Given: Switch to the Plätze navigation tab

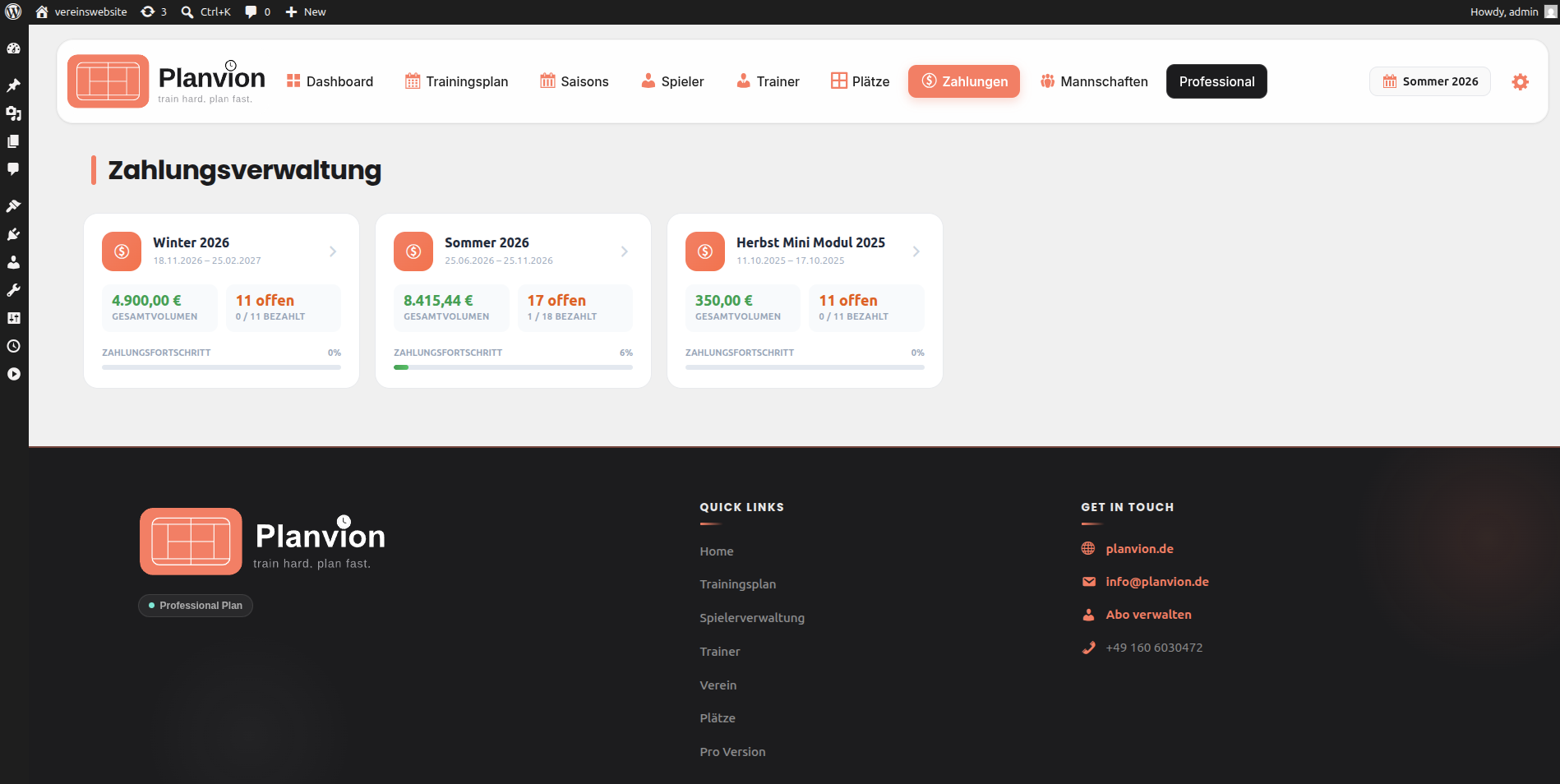Looking at the screenshot, I should coord(860,81).
